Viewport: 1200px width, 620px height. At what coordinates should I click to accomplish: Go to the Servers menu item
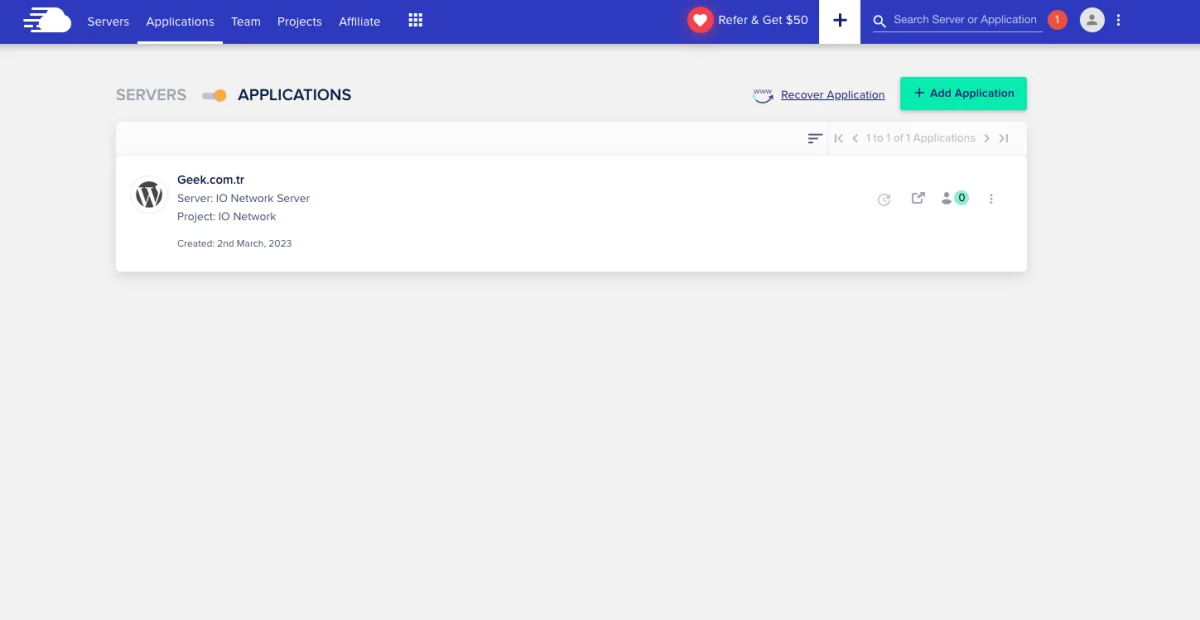[108, 21]
